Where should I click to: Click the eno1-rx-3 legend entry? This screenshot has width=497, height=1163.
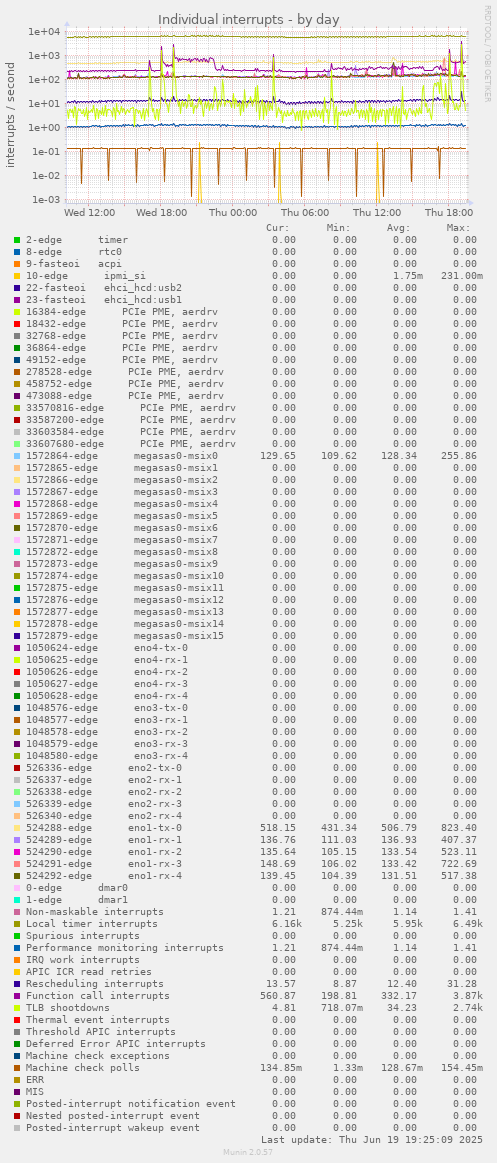click(x=100, y=863)
